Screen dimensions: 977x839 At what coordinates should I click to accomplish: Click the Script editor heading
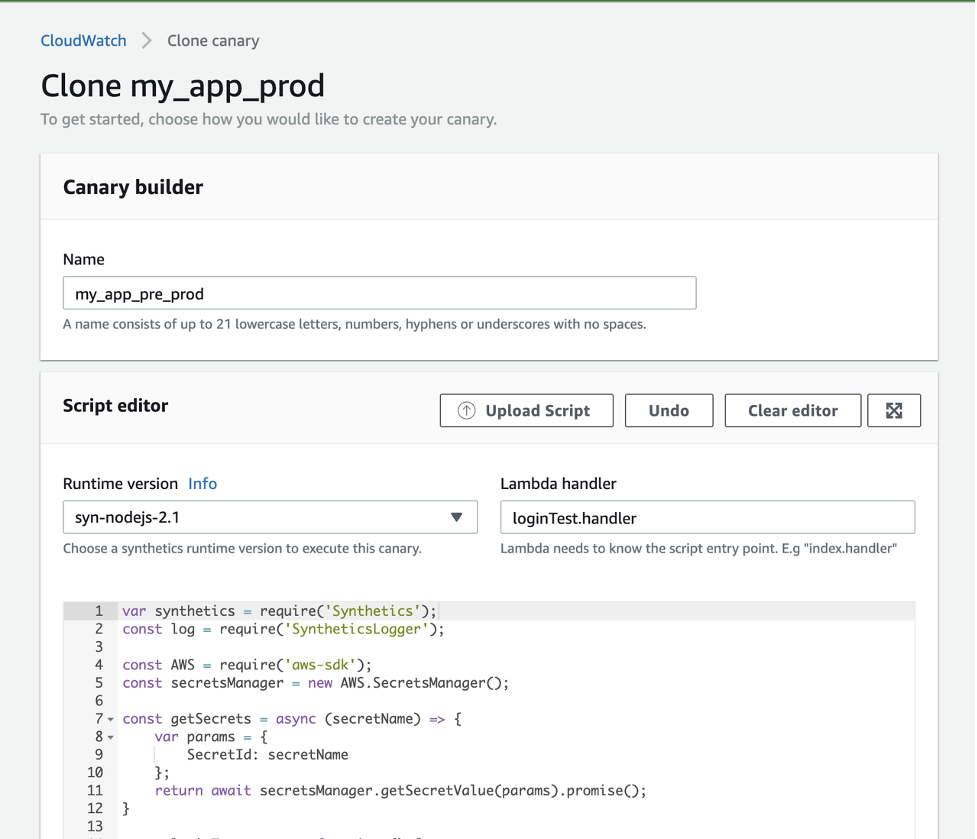click(116, 407)
